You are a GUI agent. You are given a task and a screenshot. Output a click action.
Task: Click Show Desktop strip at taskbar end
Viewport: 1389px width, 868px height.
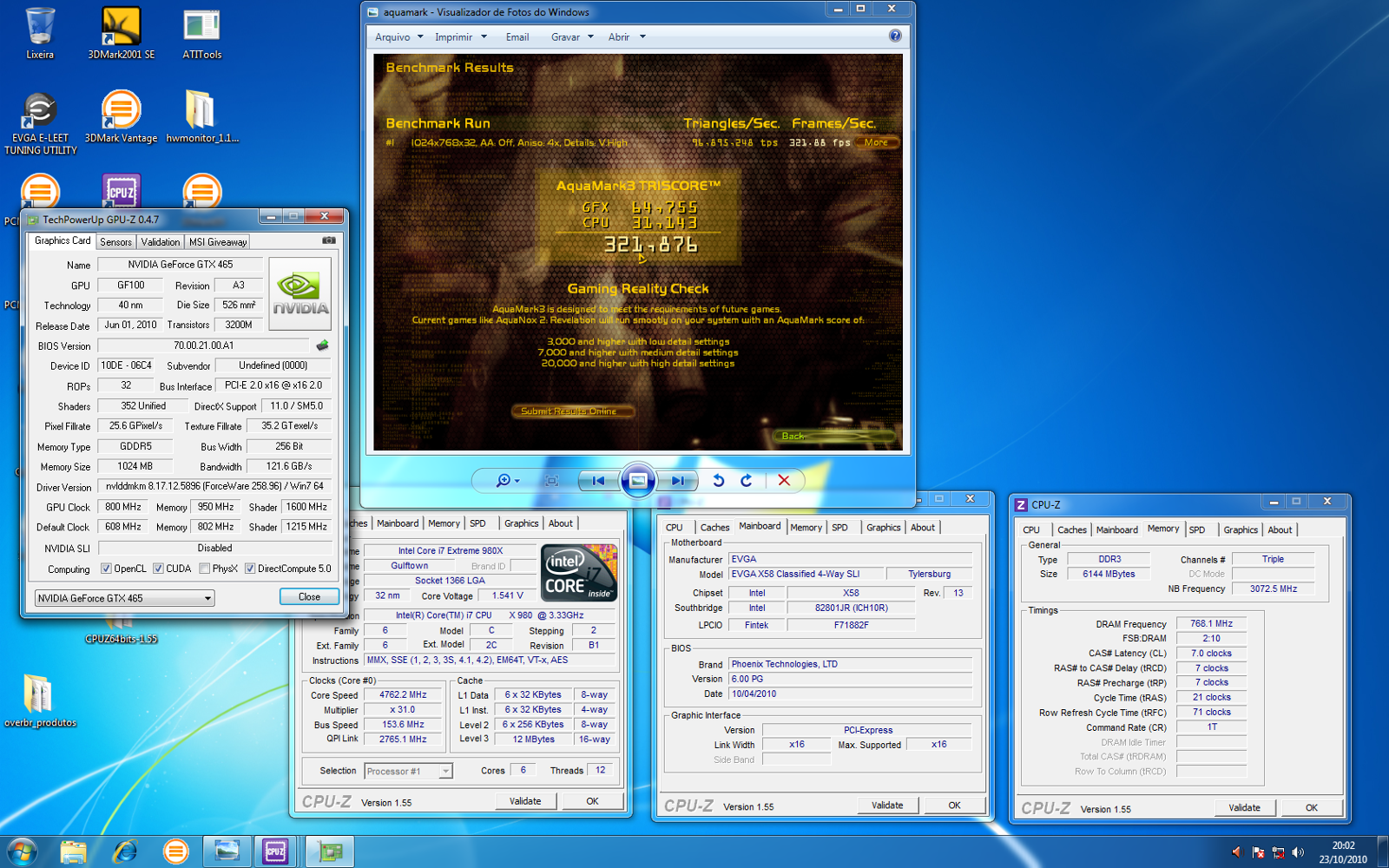pyautogui.click(x=1382, y=852)
